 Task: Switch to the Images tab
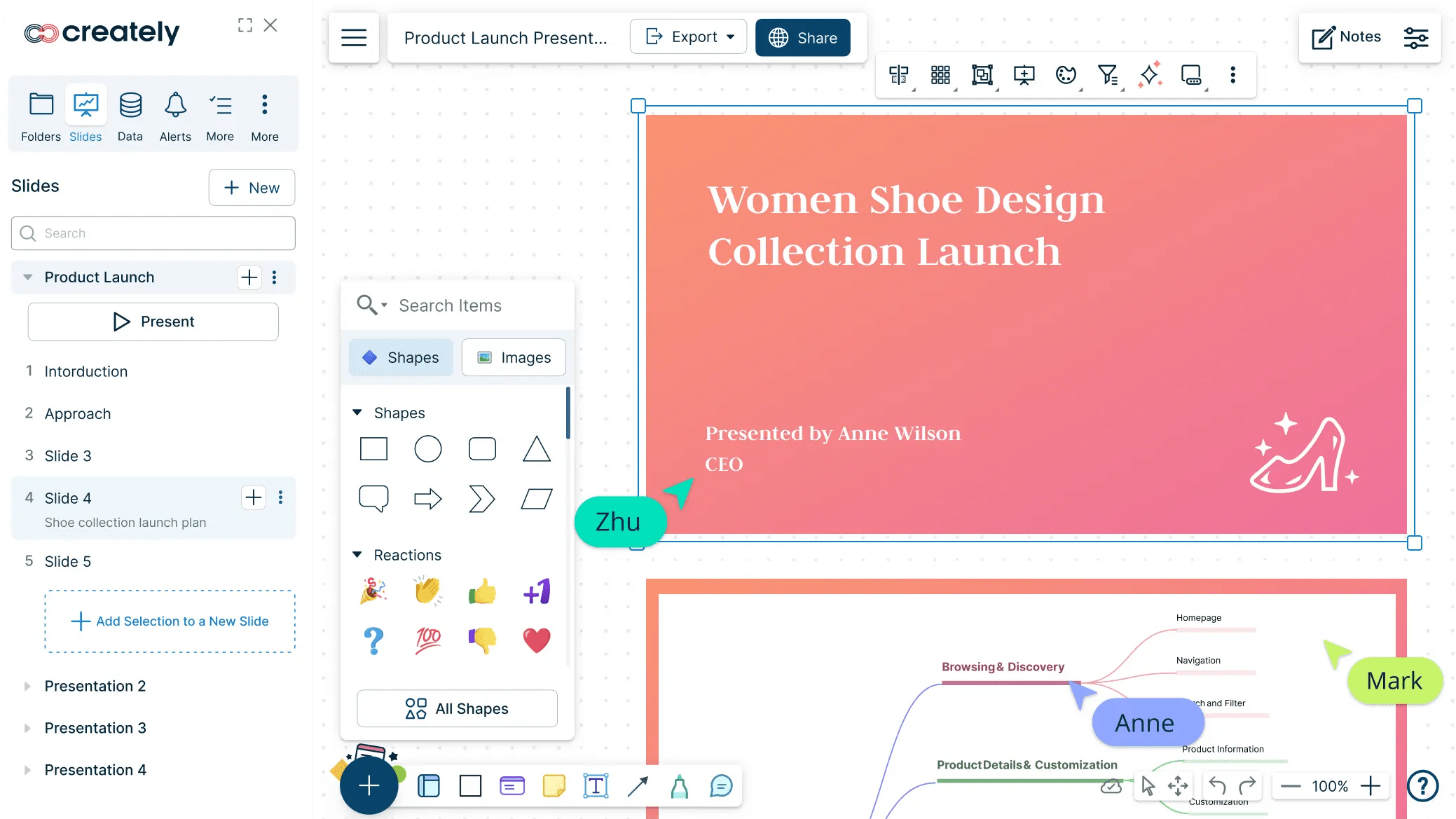(514, 358)
